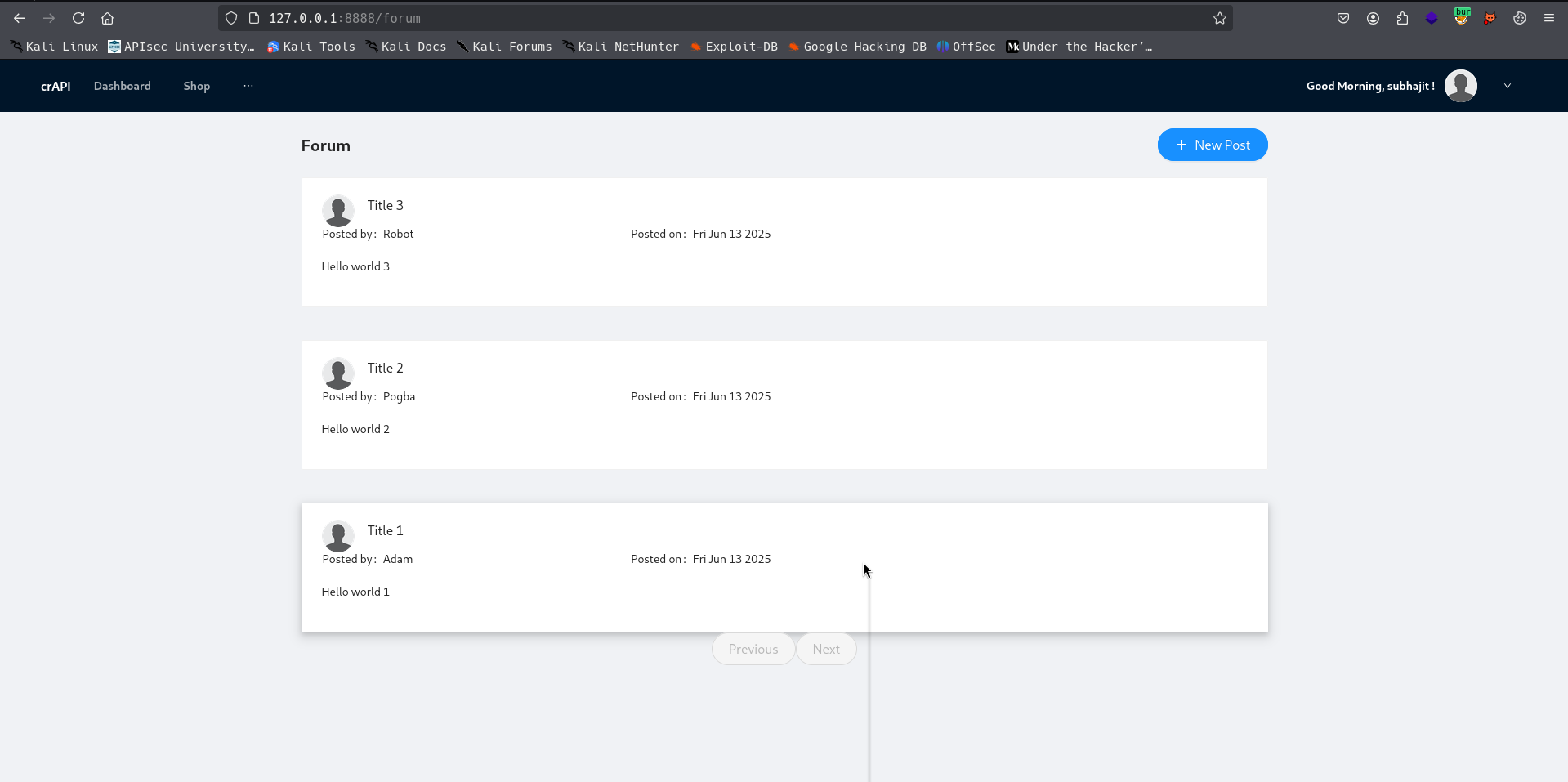
Task: Open the Google Hacking DB bookmark
Action: pyautogui.click(x=857, y=47)
